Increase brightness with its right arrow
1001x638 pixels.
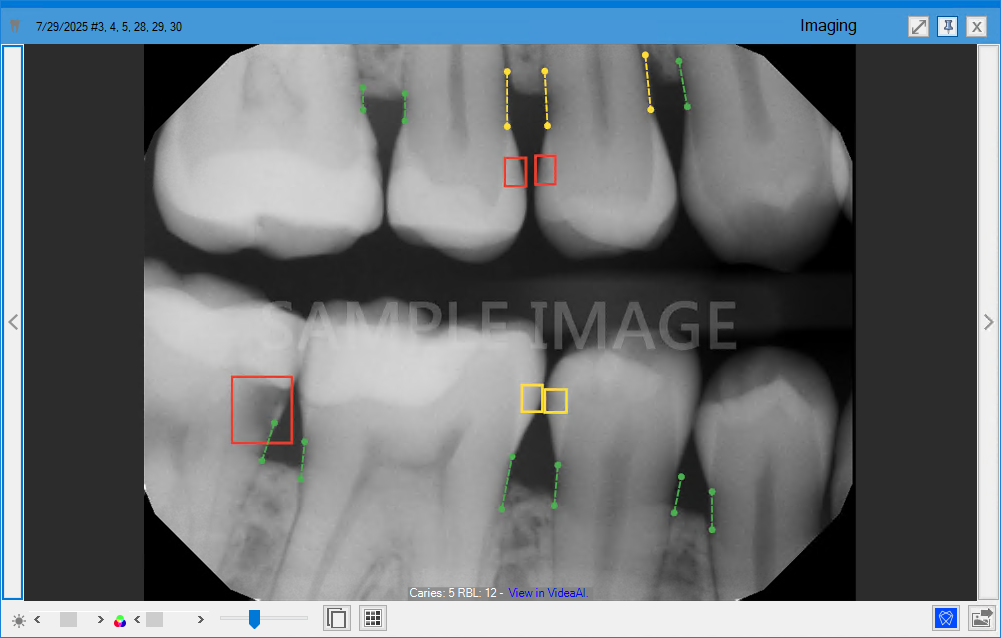[100, 619]
